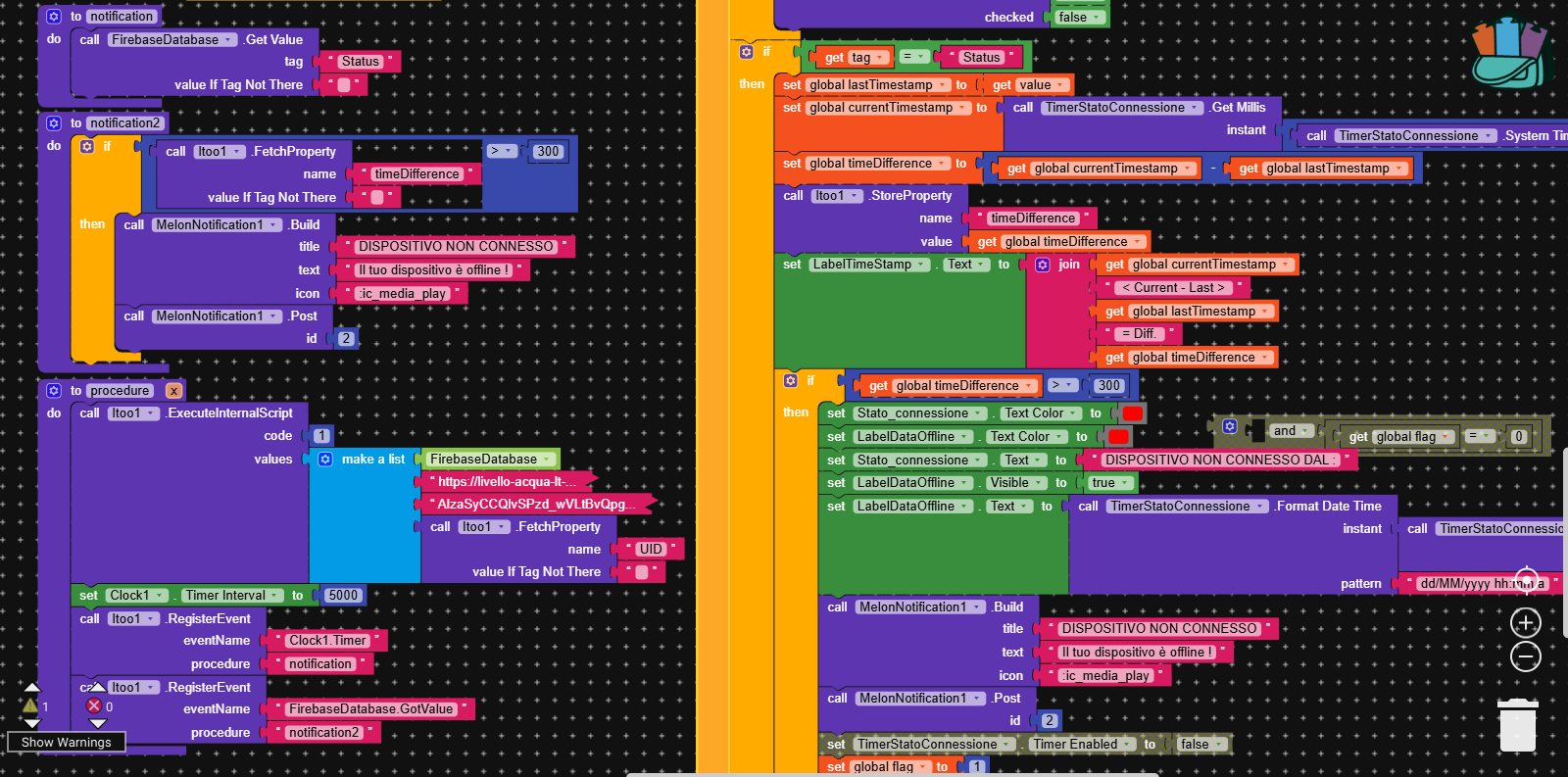Click the Show Warnings button
Viewport: 1568px width, 777px height.
(x=67, y=743)
